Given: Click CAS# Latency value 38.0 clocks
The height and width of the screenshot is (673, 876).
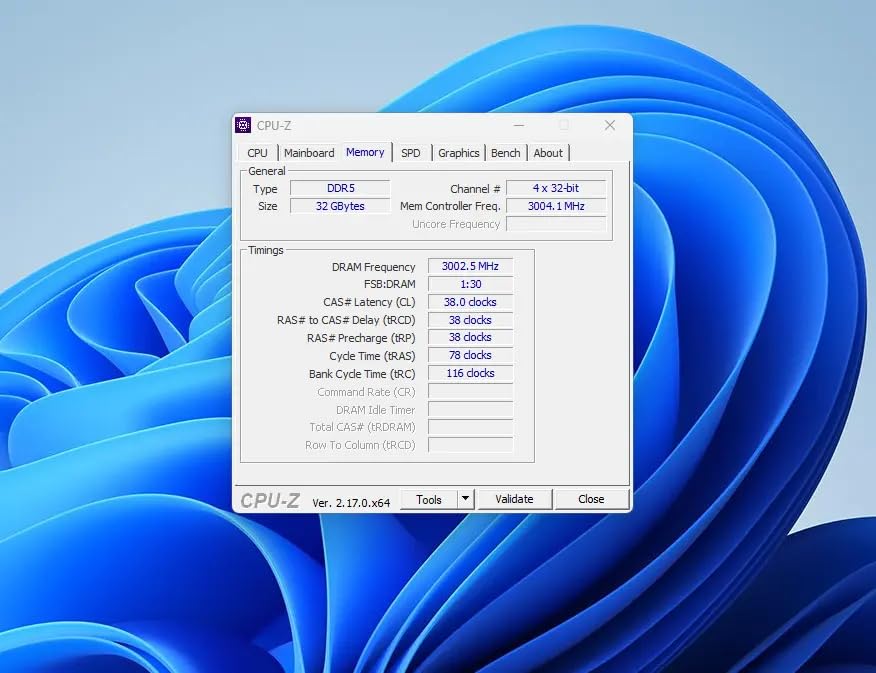Looking at the screenshot, I should (470, 302).
